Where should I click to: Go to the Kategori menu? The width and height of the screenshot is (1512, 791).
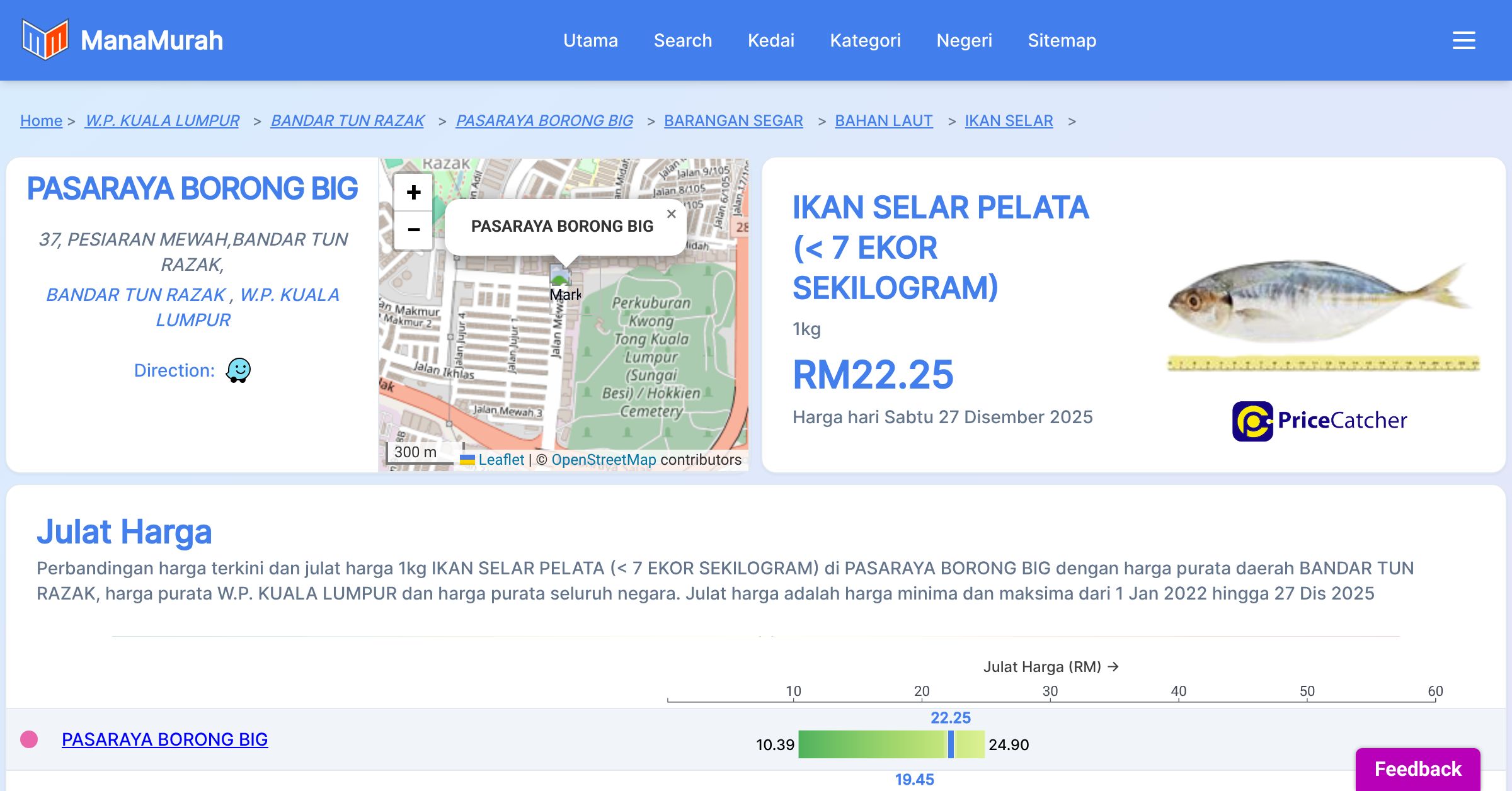point(865,40)
